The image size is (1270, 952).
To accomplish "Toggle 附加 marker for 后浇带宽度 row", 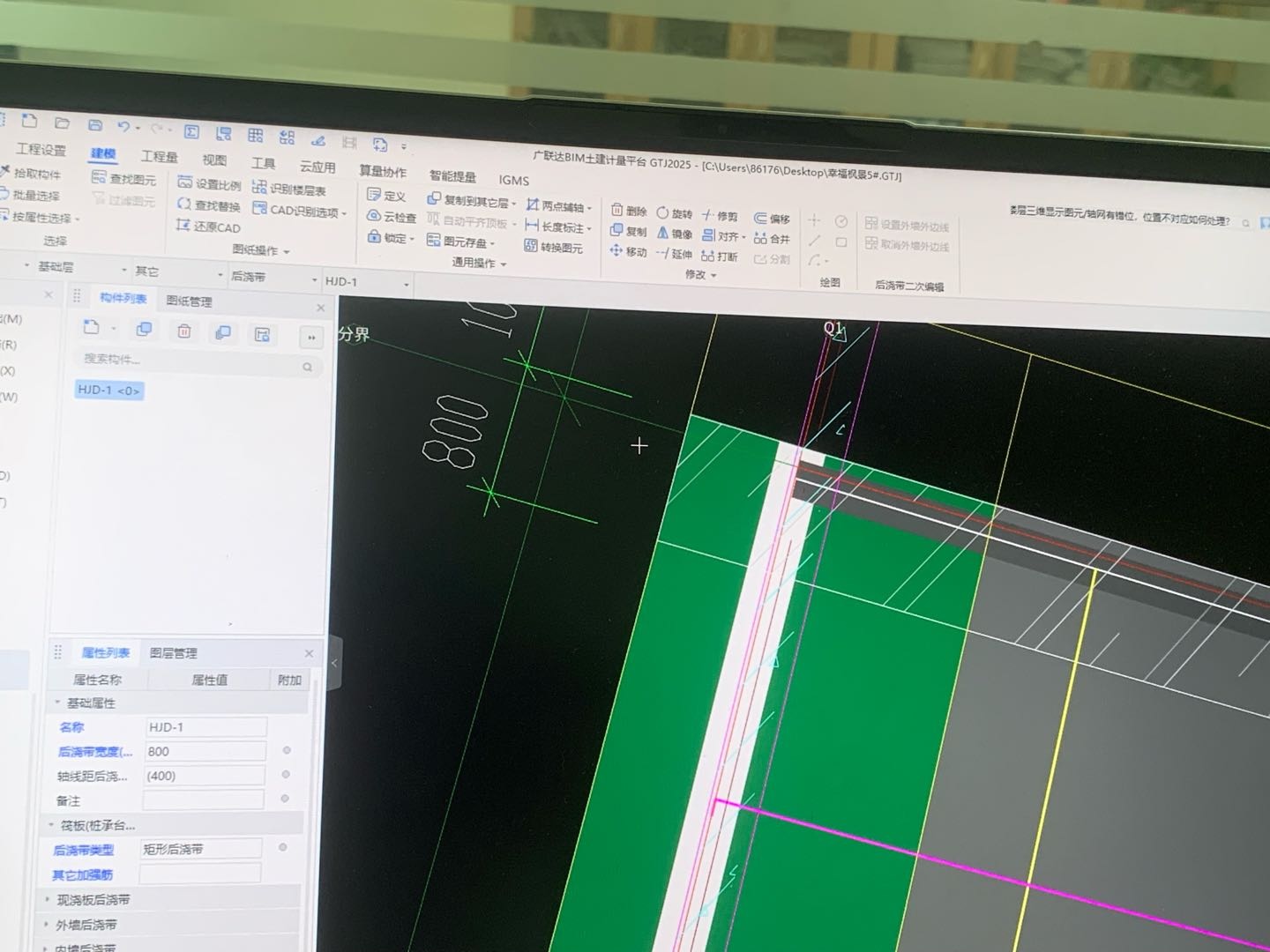I will 286,750.
